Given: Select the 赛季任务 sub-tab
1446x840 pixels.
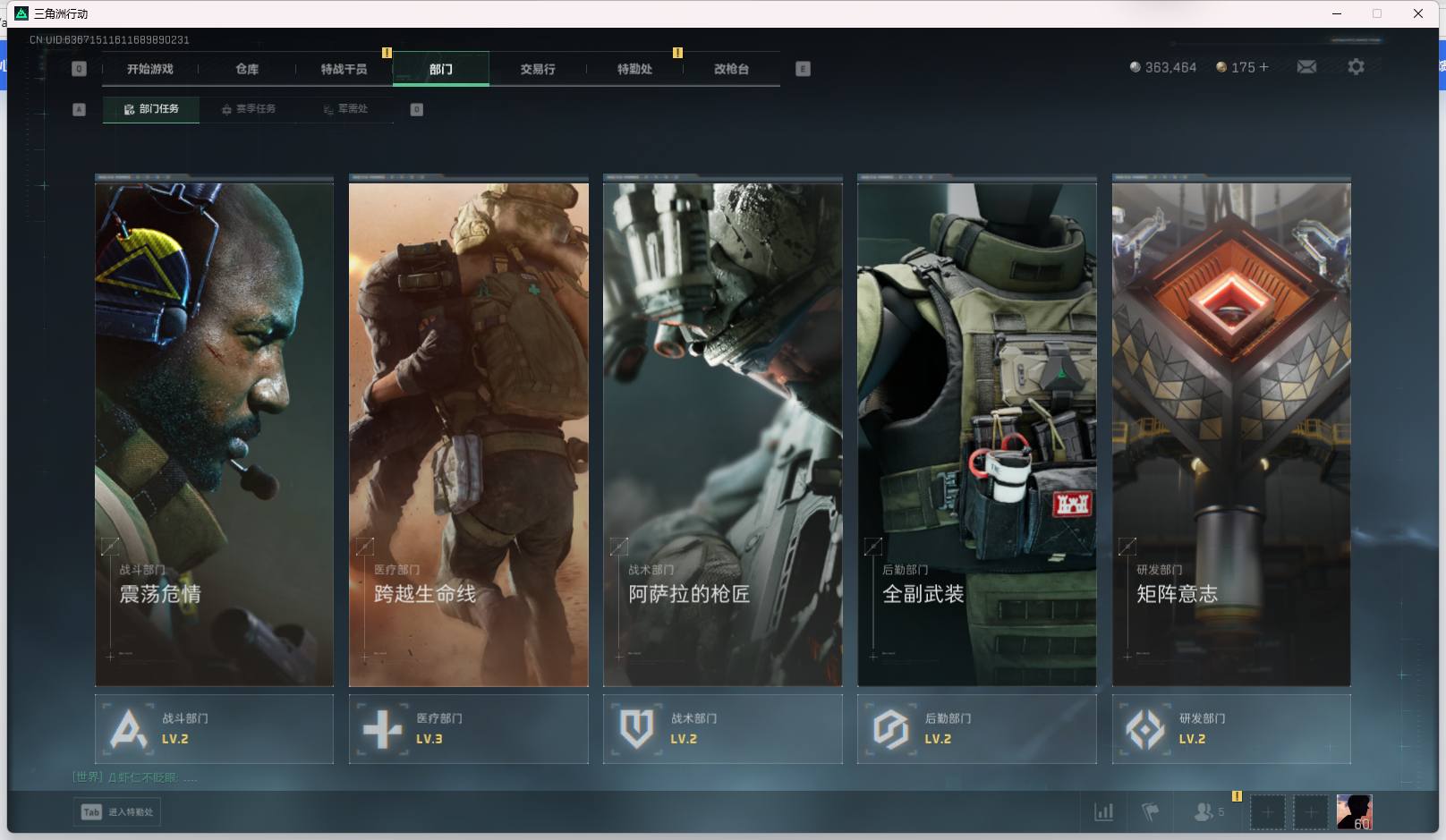Looking at the screenshot, I should 250,109.
